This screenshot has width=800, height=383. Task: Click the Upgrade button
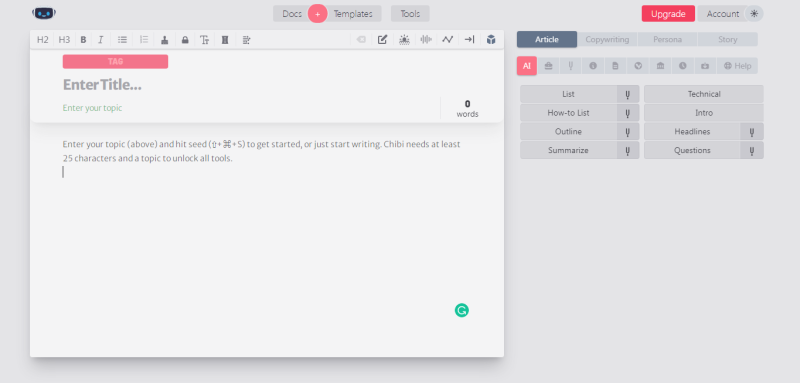pos(668,14)
